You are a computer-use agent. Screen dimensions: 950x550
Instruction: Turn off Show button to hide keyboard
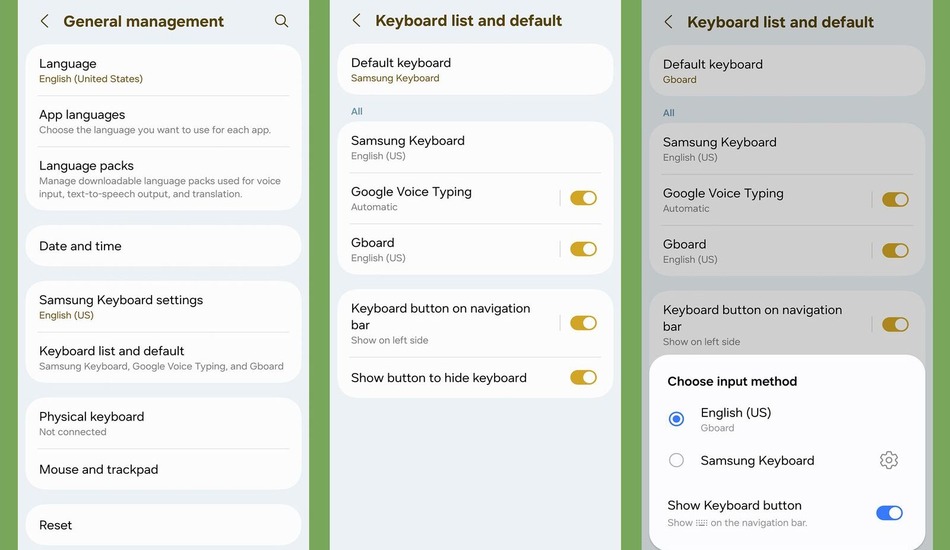coord(583,377)
